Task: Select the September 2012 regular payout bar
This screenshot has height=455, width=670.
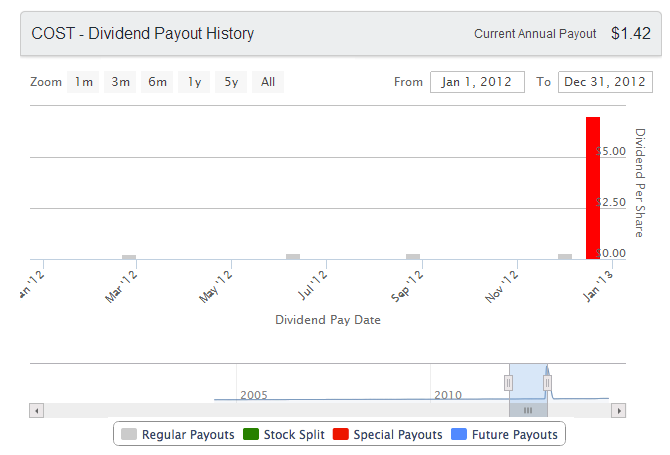Action: [413, 257]
